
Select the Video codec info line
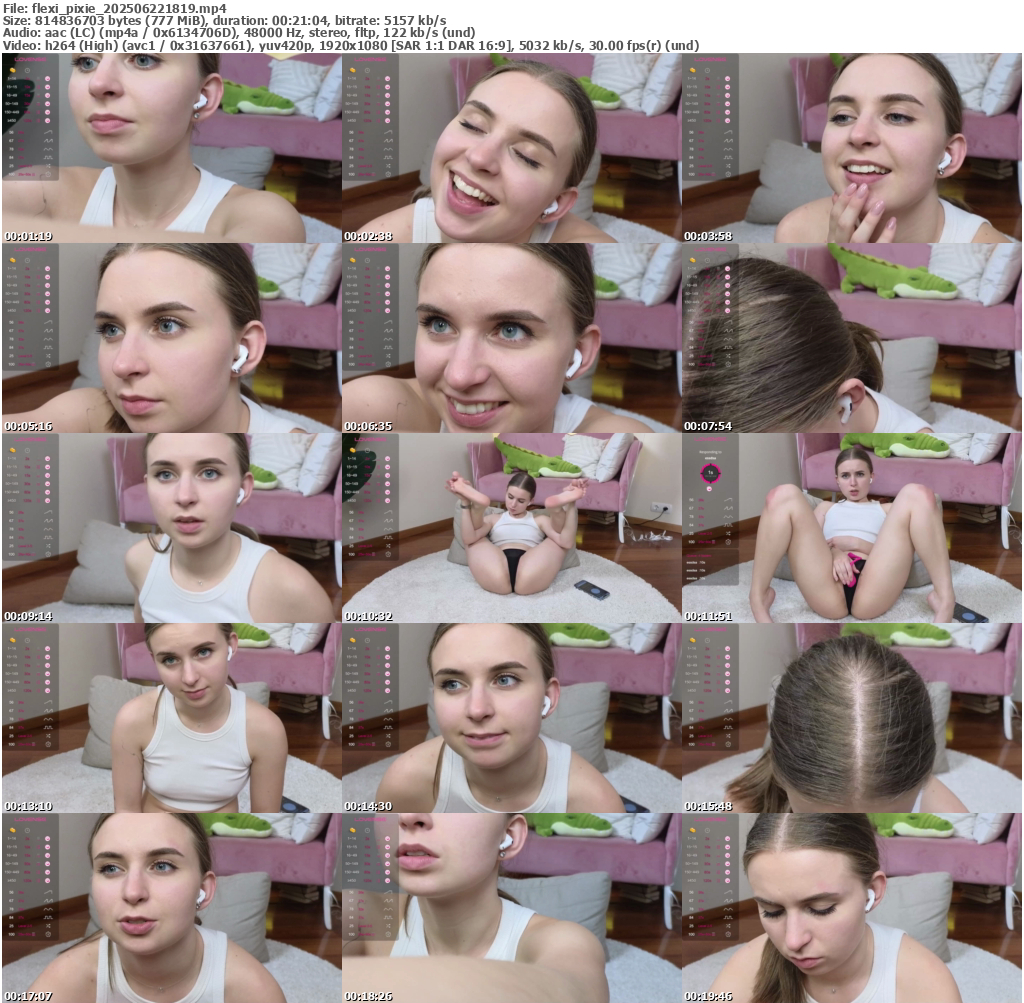pyautogui.click(x=350, y=46)
